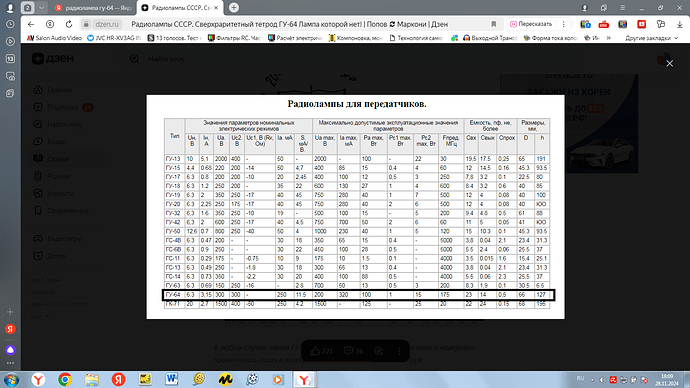This screenshot has width=690, height=388.
Task: Expand the tab groups dropdown arrow
Action: click(x=41, y=8)
